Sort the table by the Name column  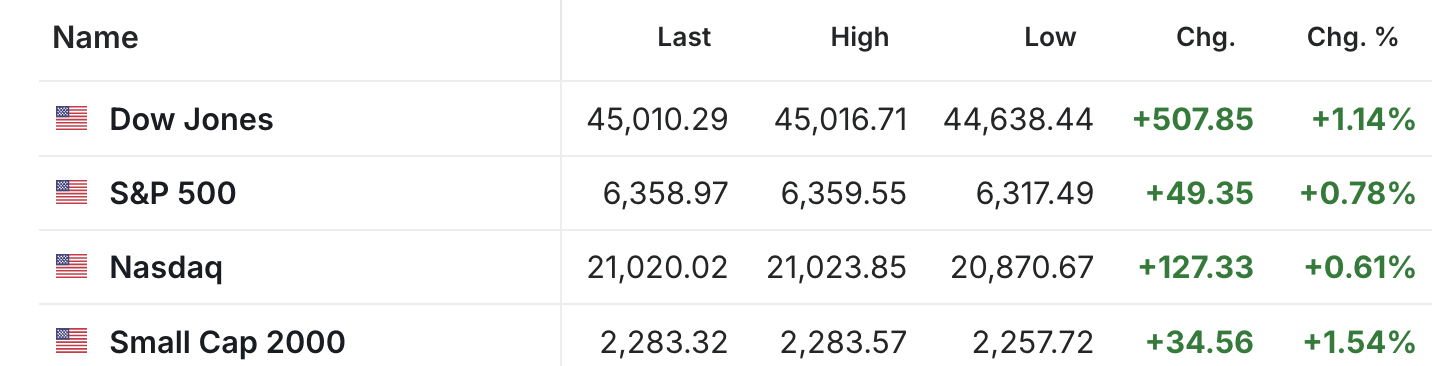coord(96,38)
